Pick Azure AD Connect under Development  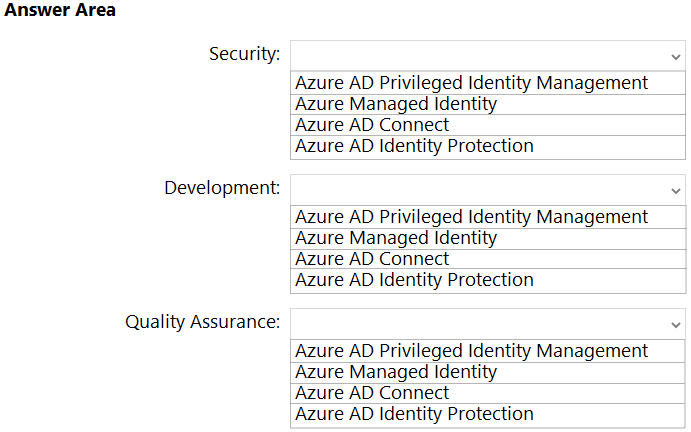click(x=372, y=259)
